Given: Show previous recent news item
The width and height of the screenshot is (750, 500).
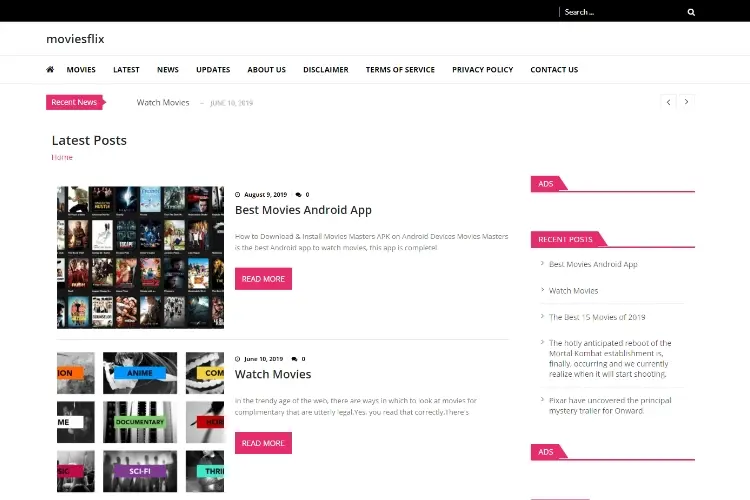Looking at the screenshot, I should [668, 102].
